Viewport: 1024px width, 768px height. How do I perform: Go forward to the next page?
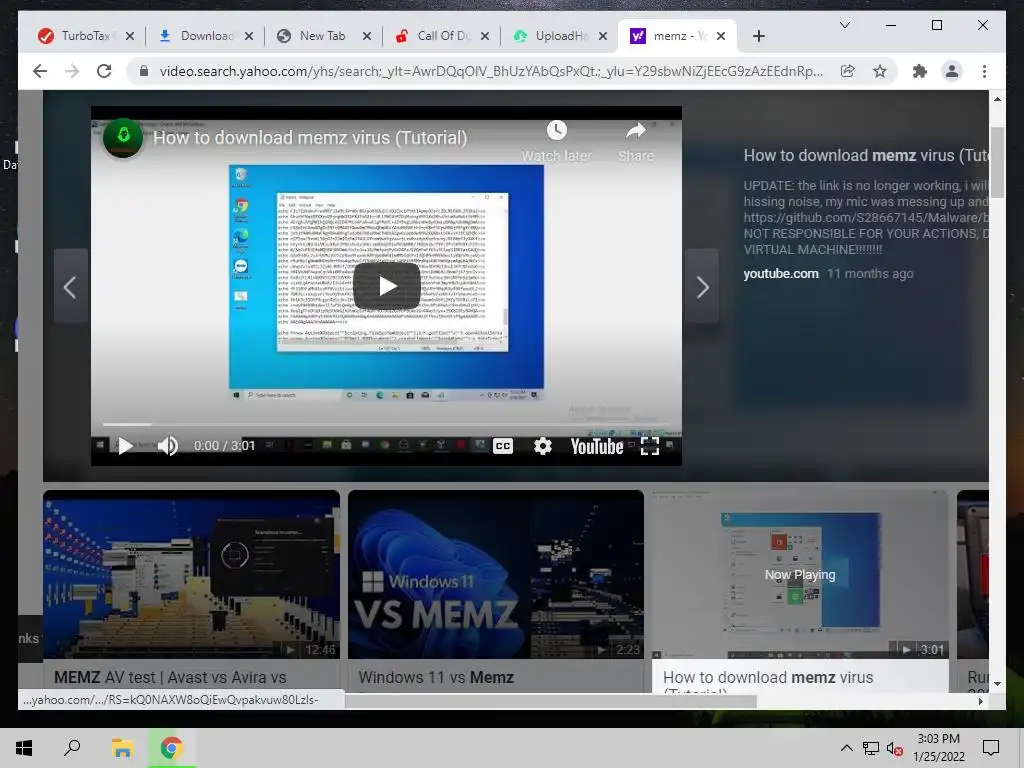pos(72,71)
